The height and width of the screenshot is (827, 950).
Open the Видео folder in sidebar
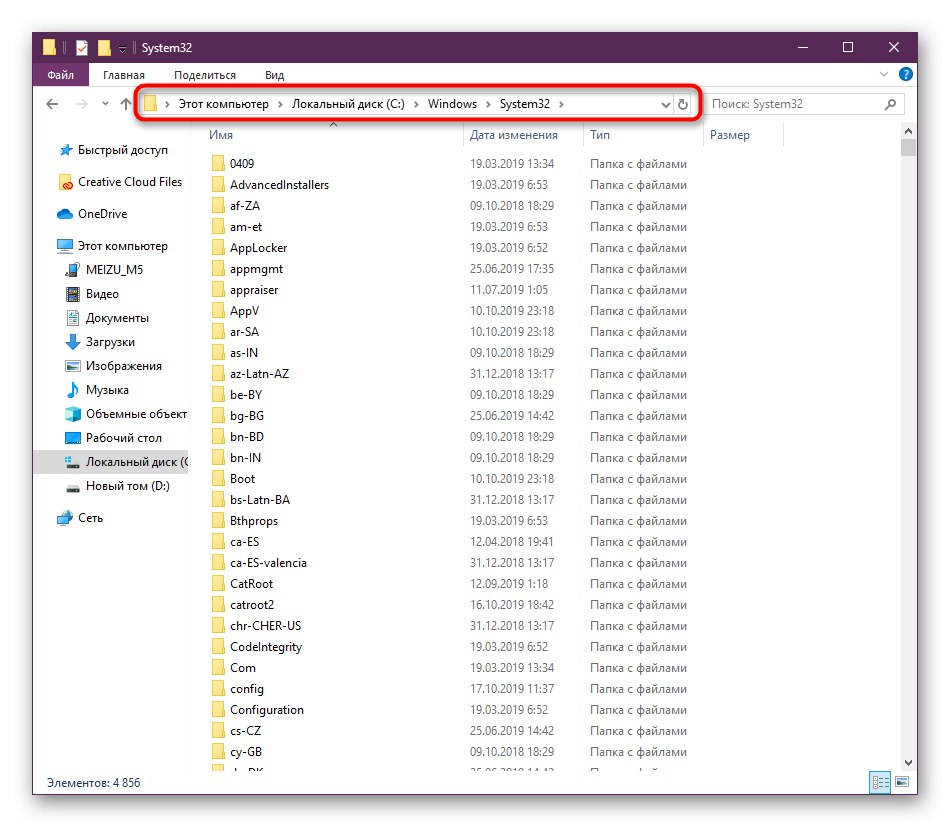click(x=102, y=294)
